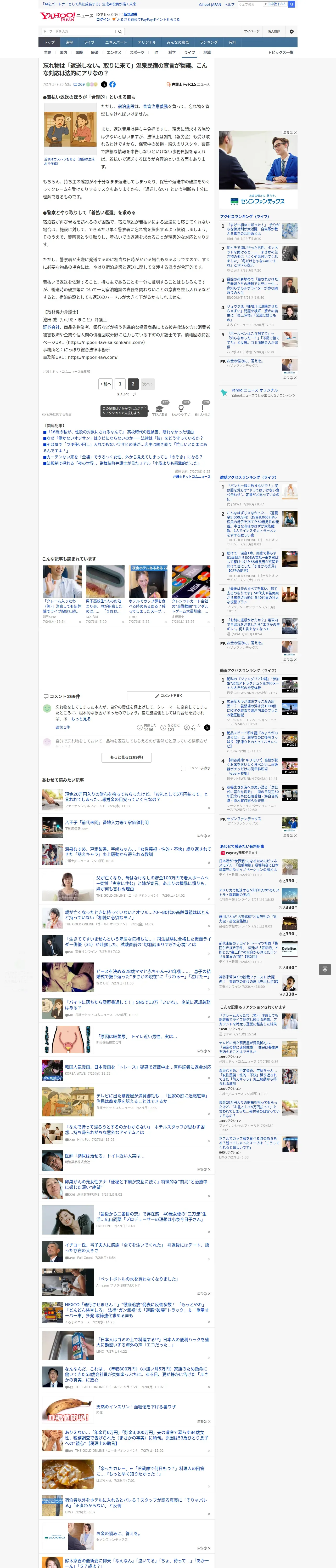Open the comment count bubble showing 269

click(80, 85)
